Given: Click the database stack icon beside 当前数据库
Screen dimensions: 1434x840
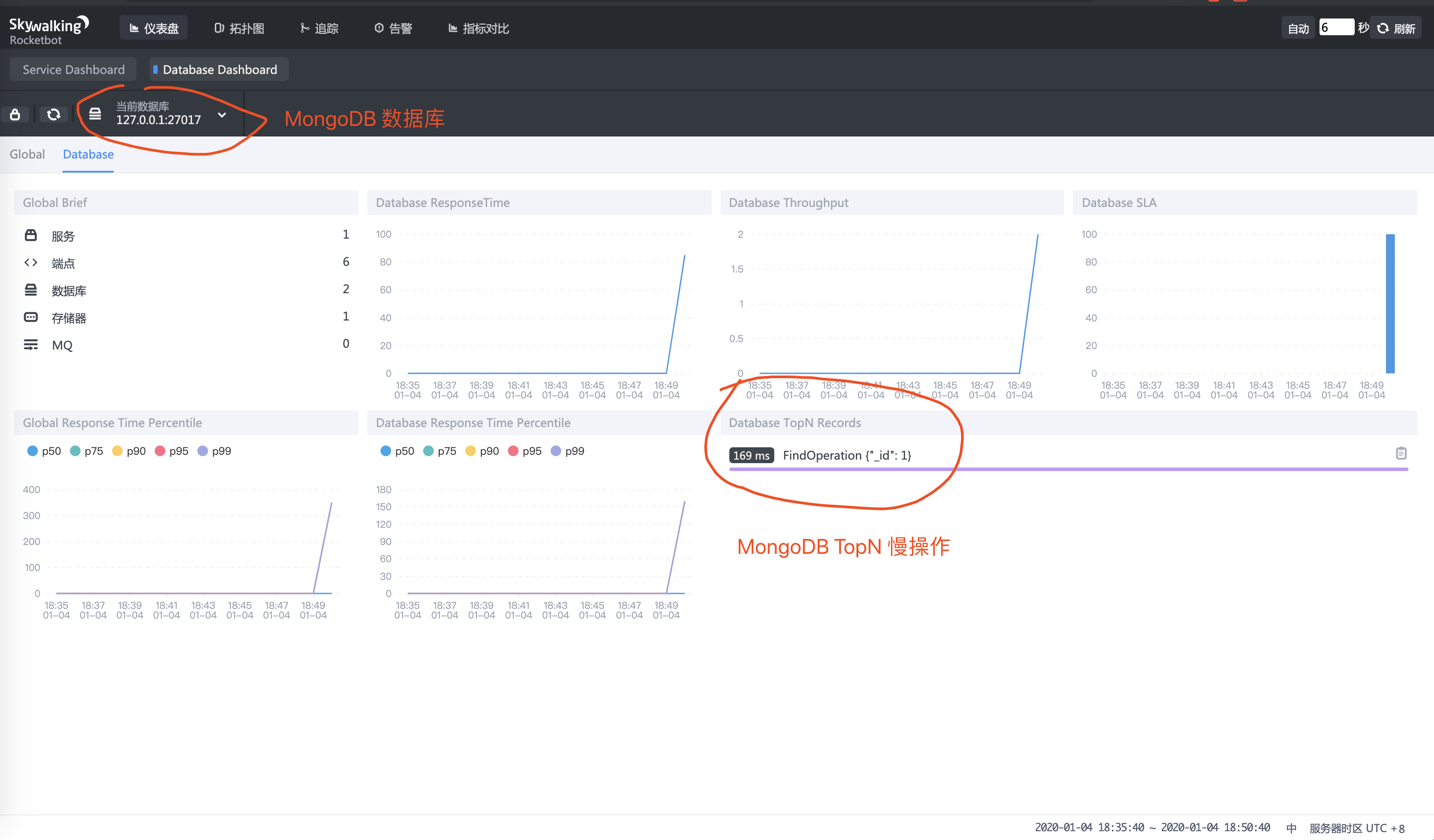Looking at the screenshot, I should pyautogui.click(x=95, y=114).
